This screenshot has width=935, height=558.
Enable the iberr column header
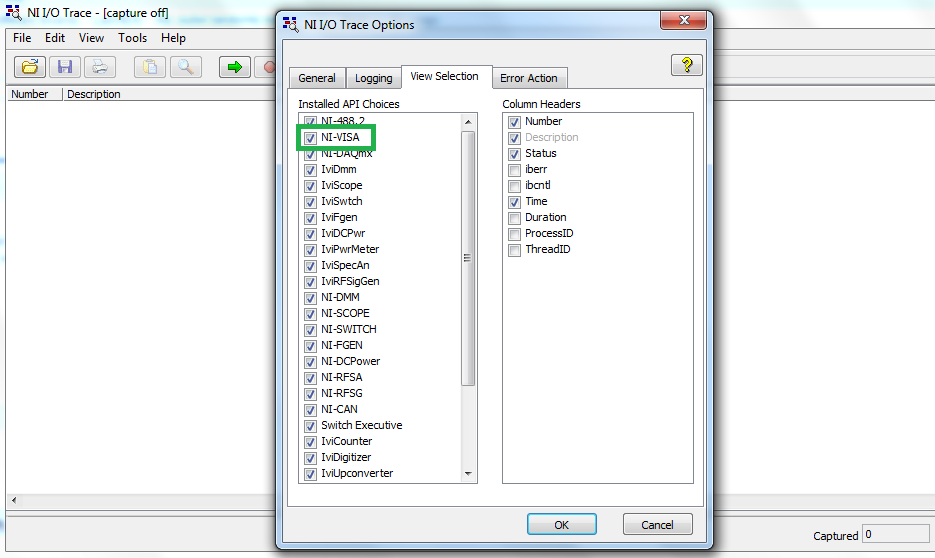[514, 170]
